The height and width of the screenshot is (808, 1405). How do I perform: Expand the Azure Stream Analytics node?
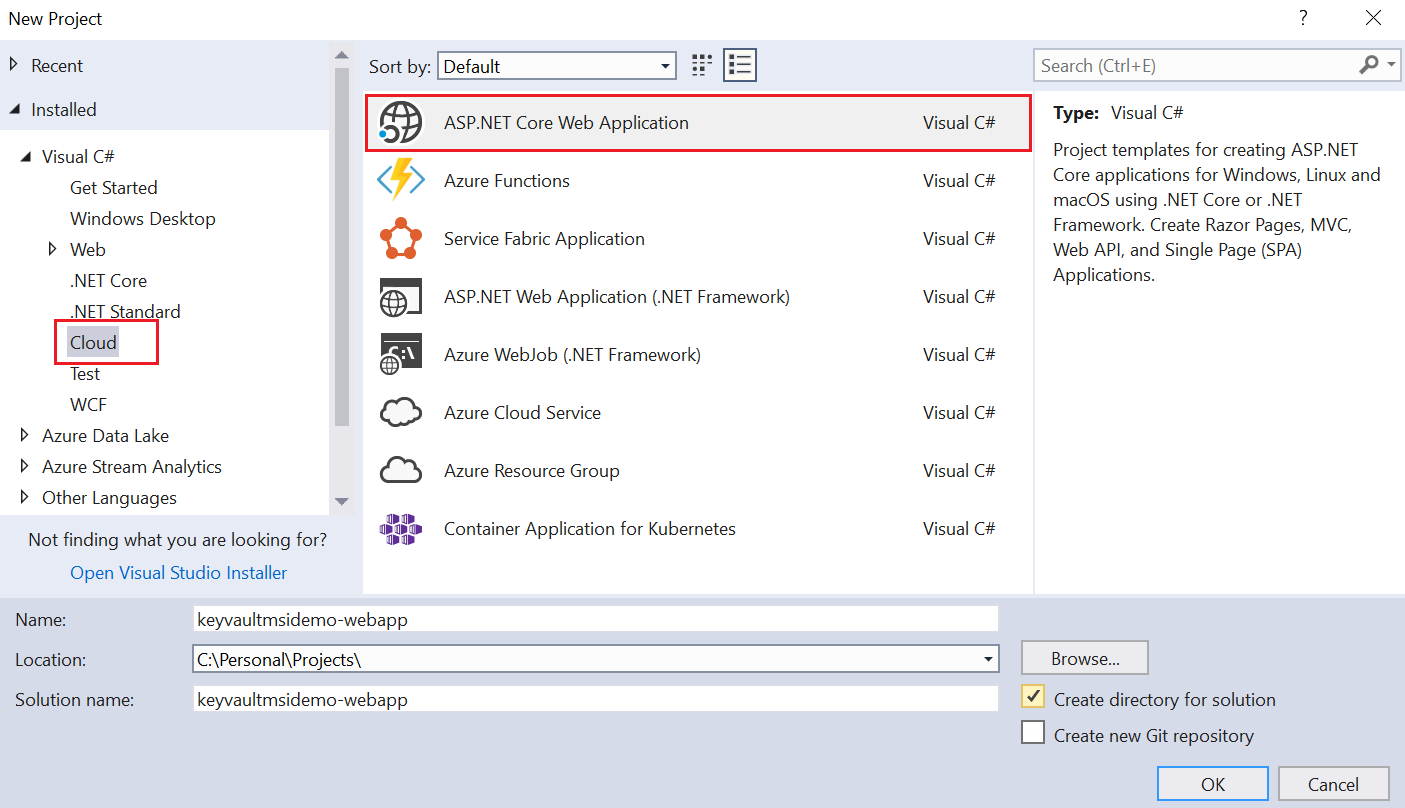[x=25, y=466]
